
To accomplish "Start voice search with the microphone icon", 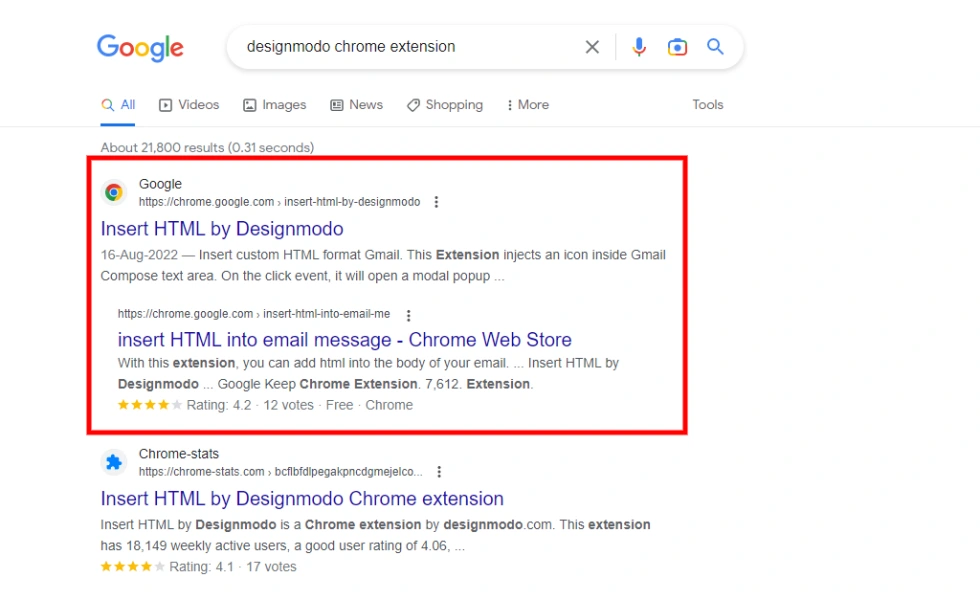I will (638, 47).
